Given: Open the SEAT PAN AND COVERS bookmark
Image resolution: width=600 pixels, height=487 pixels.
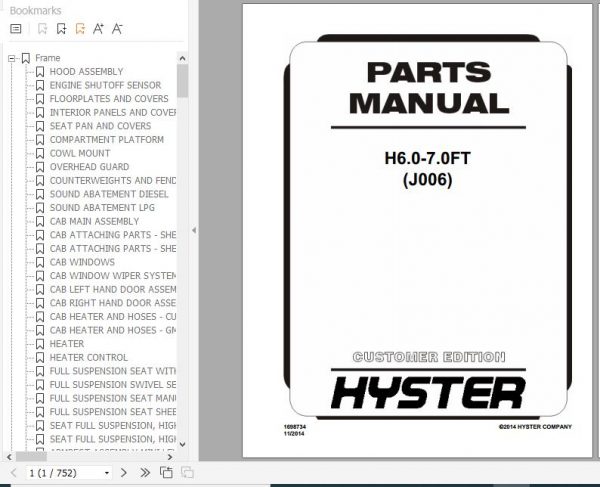Looking at the screenshot, I should 100,126.
